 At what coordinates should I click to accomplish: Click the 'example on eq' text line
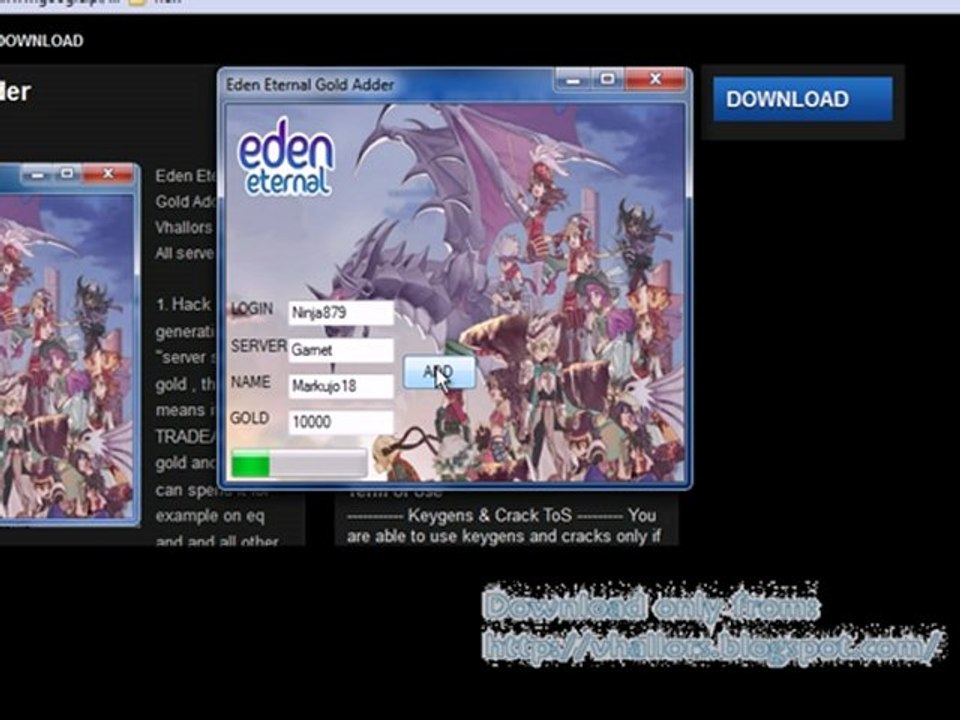point(210,516)
